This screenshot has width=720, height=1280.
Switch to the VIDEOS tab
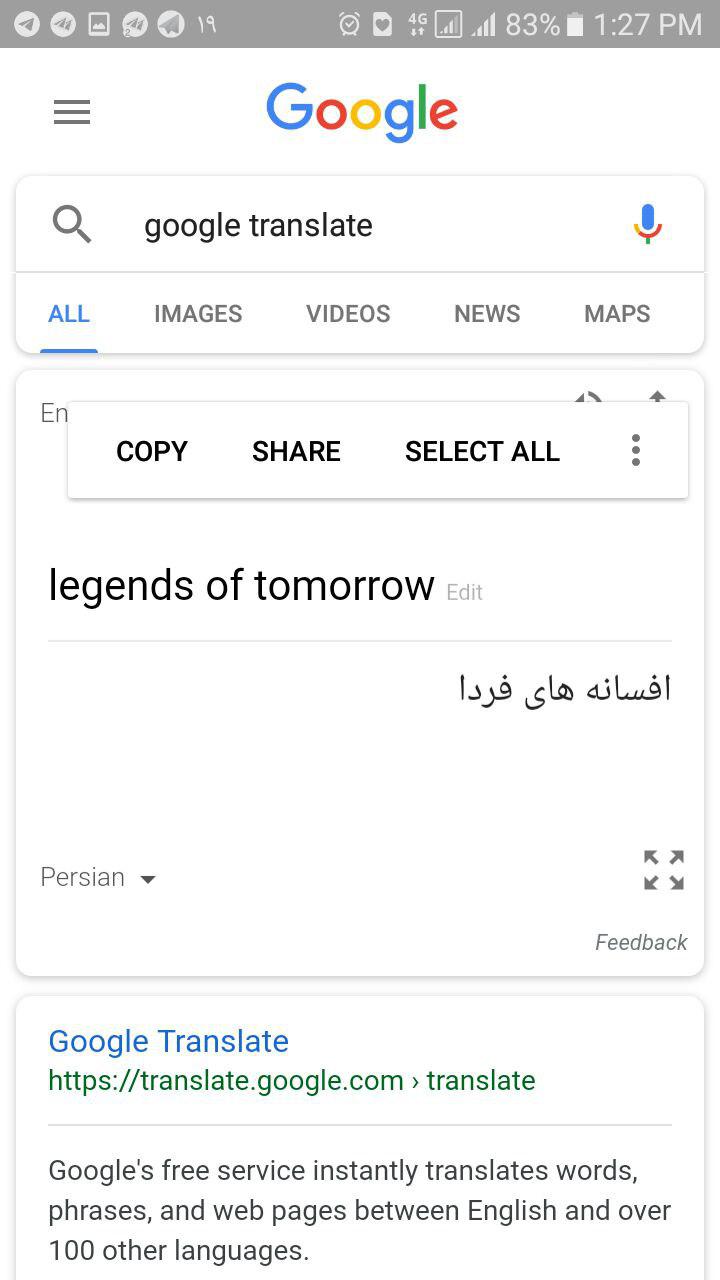point(348,314)
